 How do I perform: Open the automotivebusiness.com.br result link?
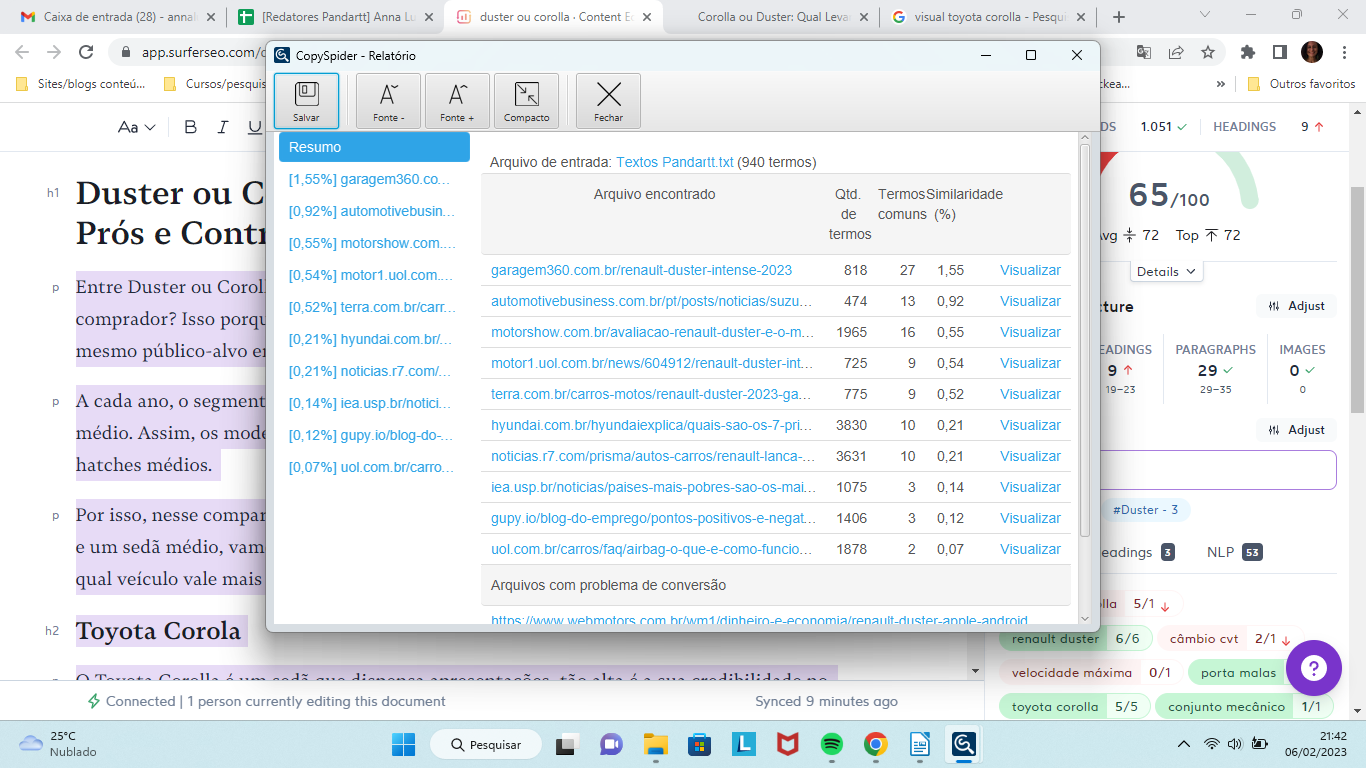[652, 301]
